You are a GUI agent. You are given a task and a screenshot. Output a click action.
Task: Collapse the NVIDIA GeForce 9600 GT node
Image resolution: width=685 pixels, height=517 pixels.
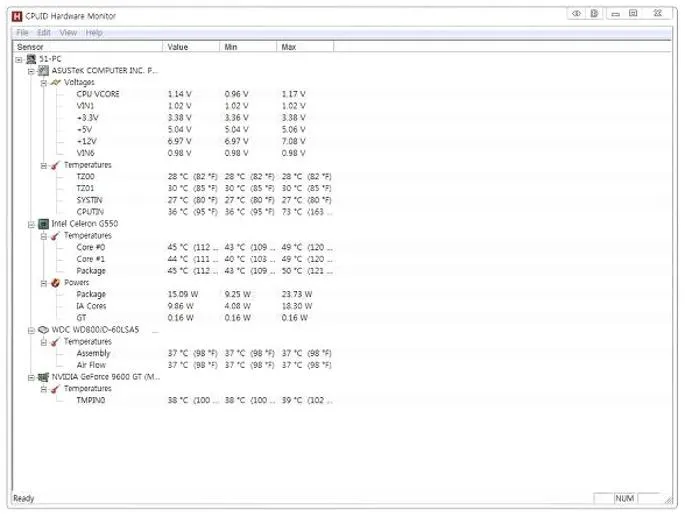pyautogui.click(x=31, y=378)
